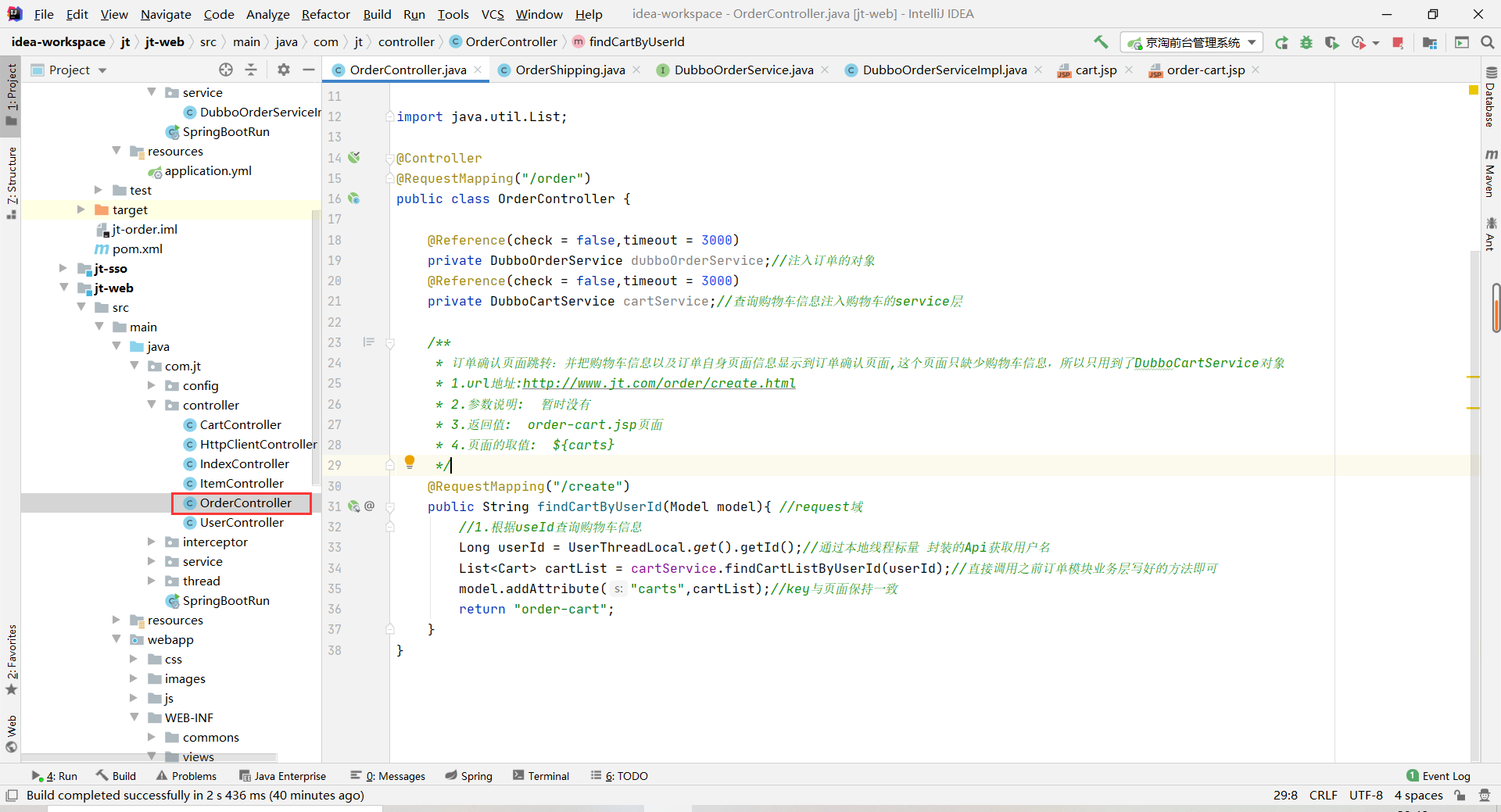1501x812 pixels.
Task: Open the Structure tool window
Action: [x=12, y=182]
